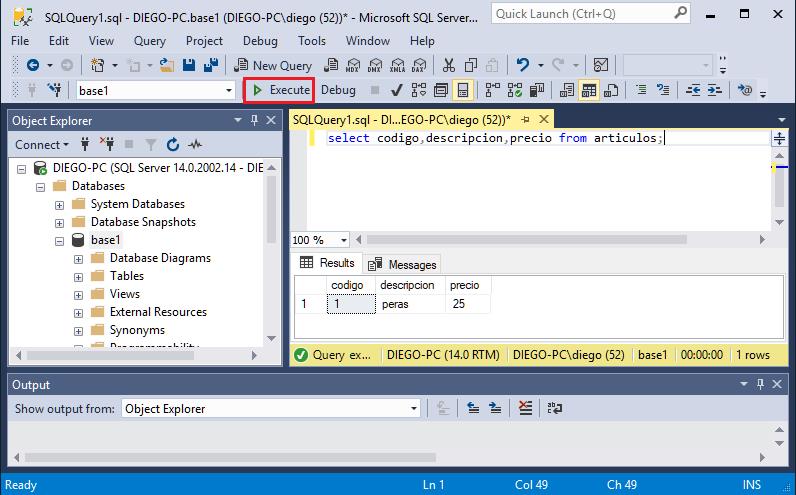This screenshot has height=495, width=796.
Task: Click the Display Estimated Execution Plan icon
Action: click(419, 90)
